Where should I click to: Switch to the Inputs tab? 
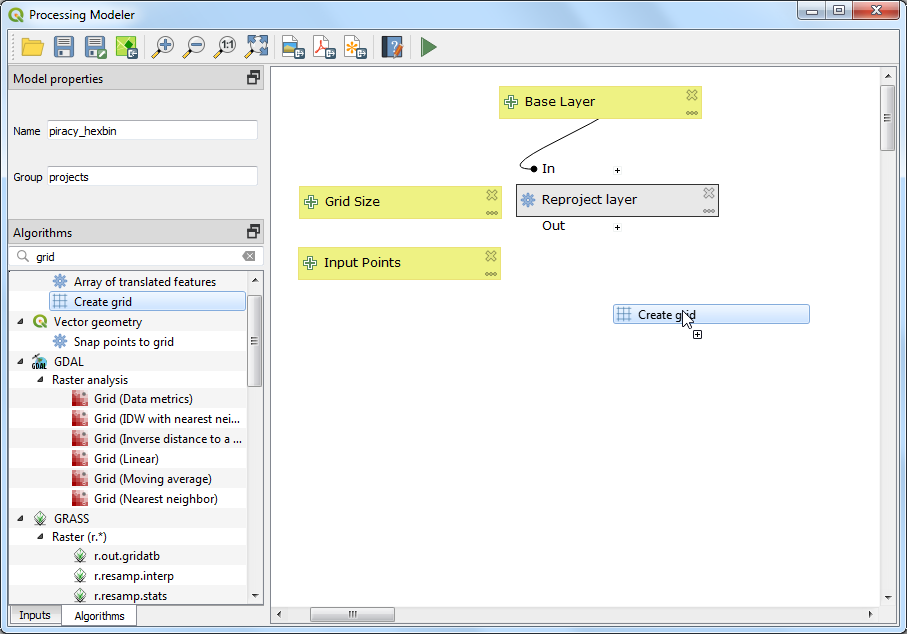pyautogui.click(x=34, y=615)
